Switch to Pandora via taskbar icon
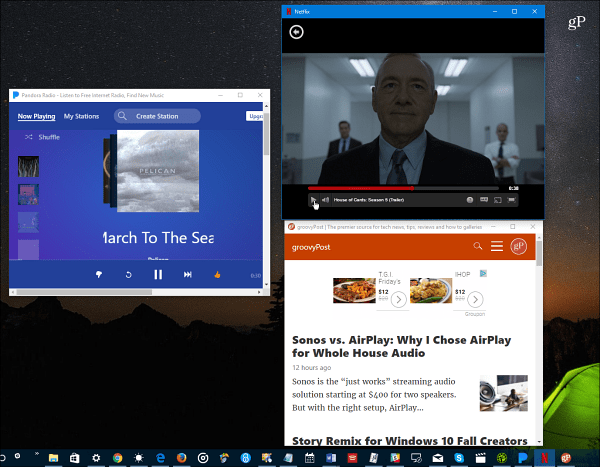The width and height of the screenshot is (600, 467). (x=523, y=457)
